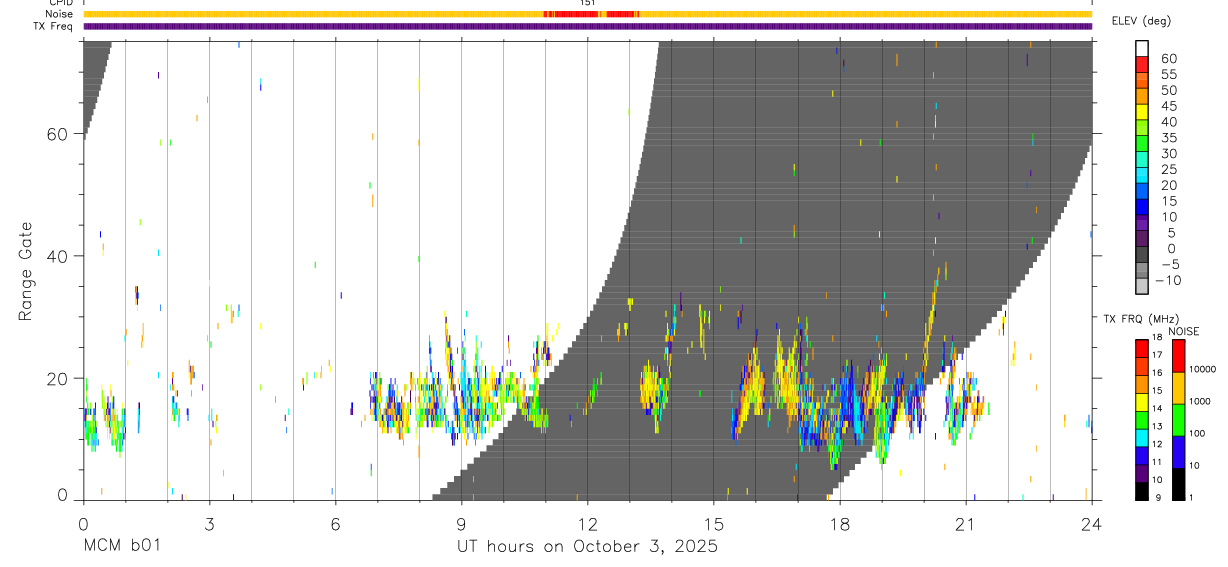Click the yellow 14–15 MHz segment of the TX FRQ colorbar
Screen dimensions: 1228x567
pyautogui.click(x=1142, y=401)
